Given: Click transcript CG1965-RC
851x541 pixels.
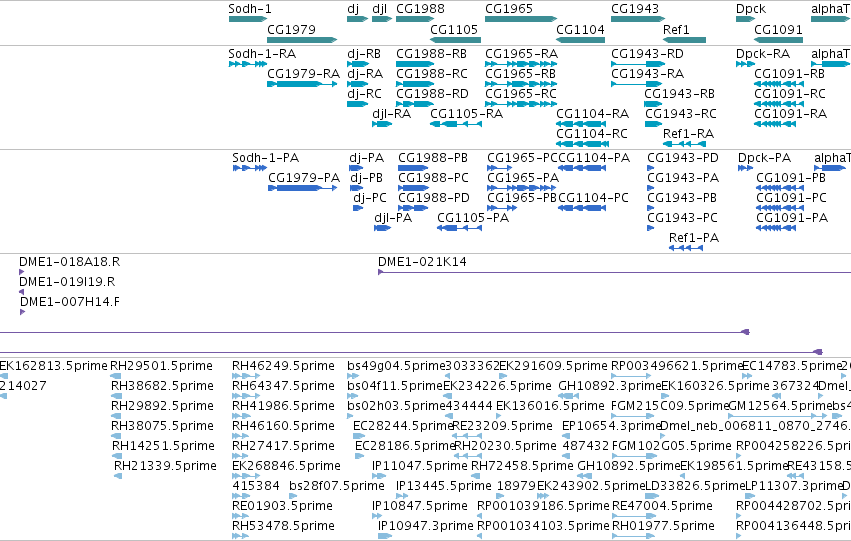Looking at the screenshot, I should click(x=521, y=94).
